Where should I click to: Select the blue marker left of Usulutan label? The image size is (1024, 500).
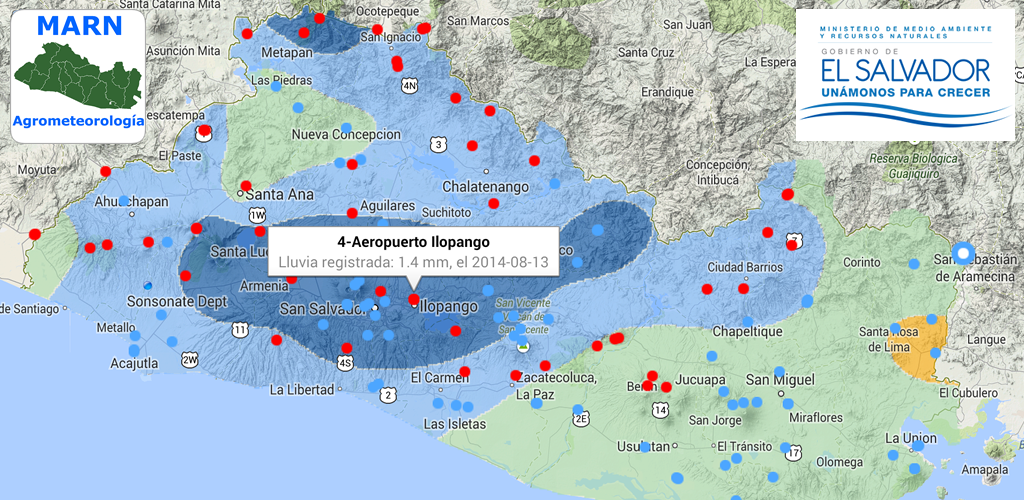click(x=645, y=447)
